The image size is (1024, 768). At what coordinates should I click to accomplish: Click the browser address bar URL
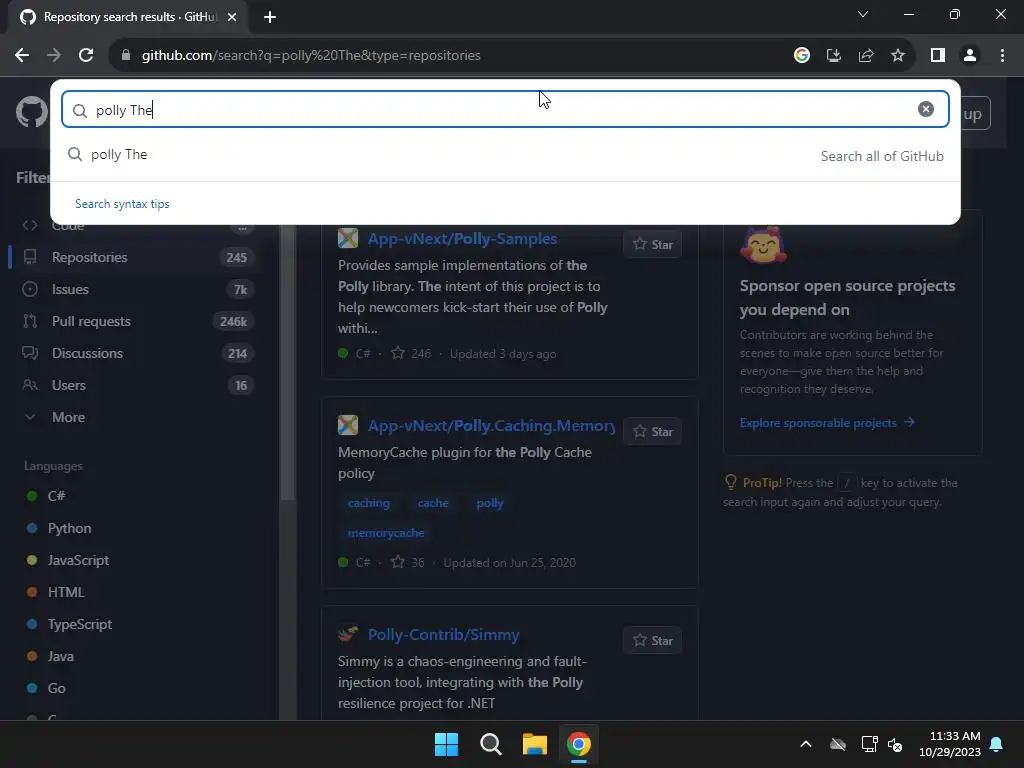click(x=311, y=56)
